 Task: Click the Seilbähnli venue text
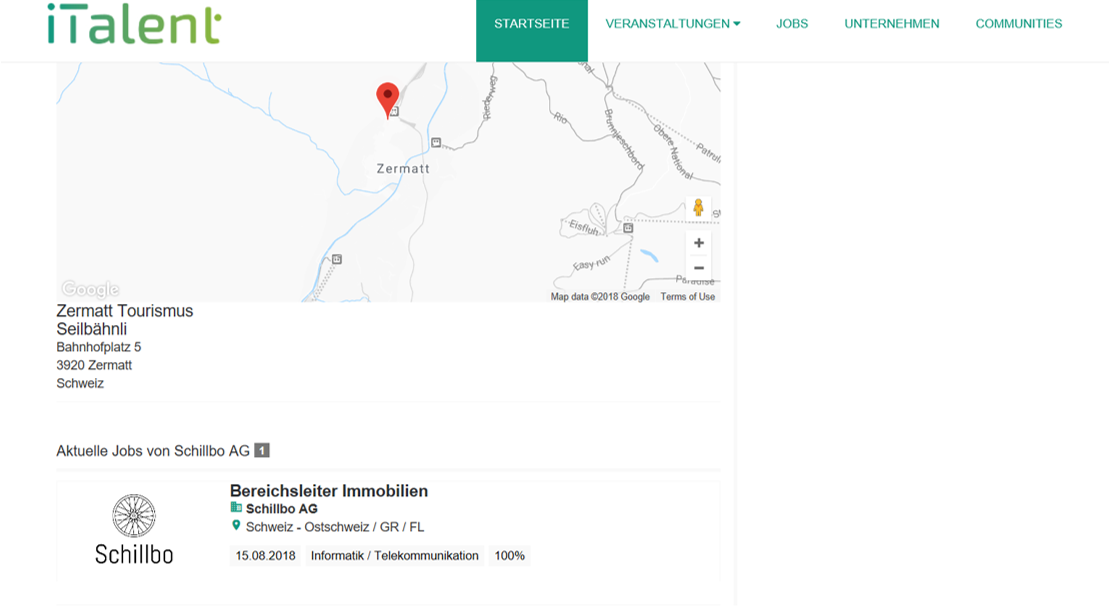coord(91,330)
